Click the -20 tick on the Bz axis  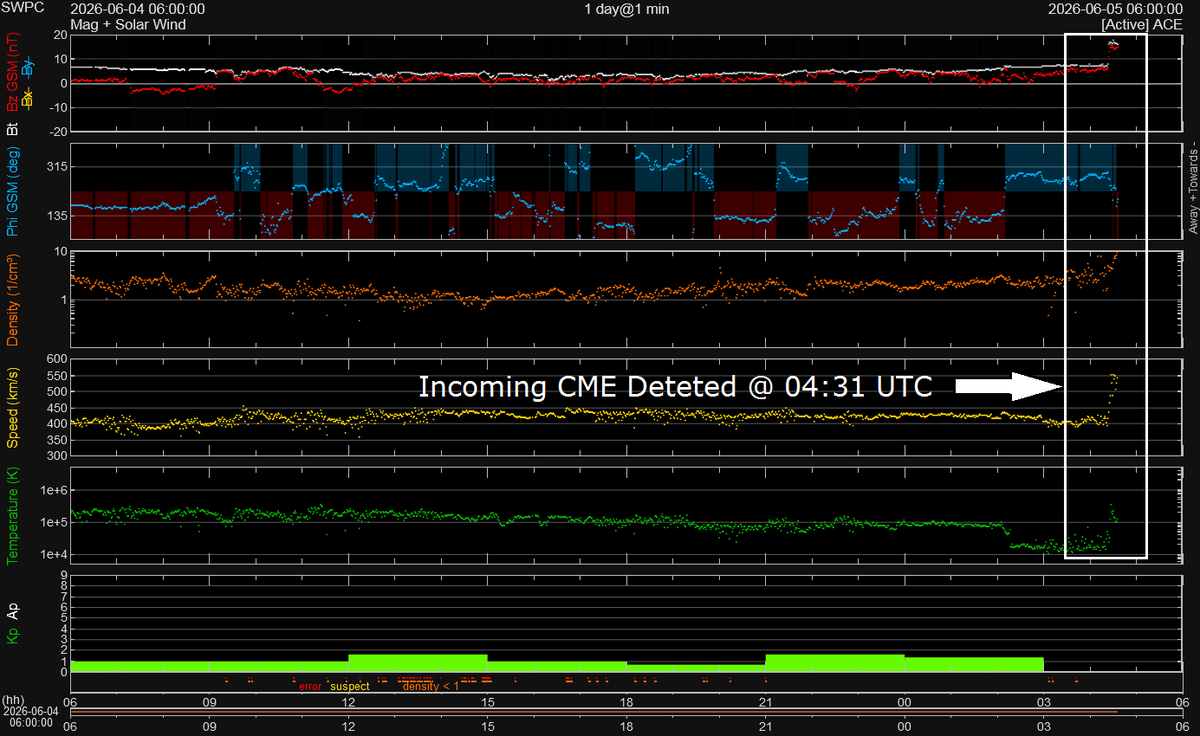57,131
